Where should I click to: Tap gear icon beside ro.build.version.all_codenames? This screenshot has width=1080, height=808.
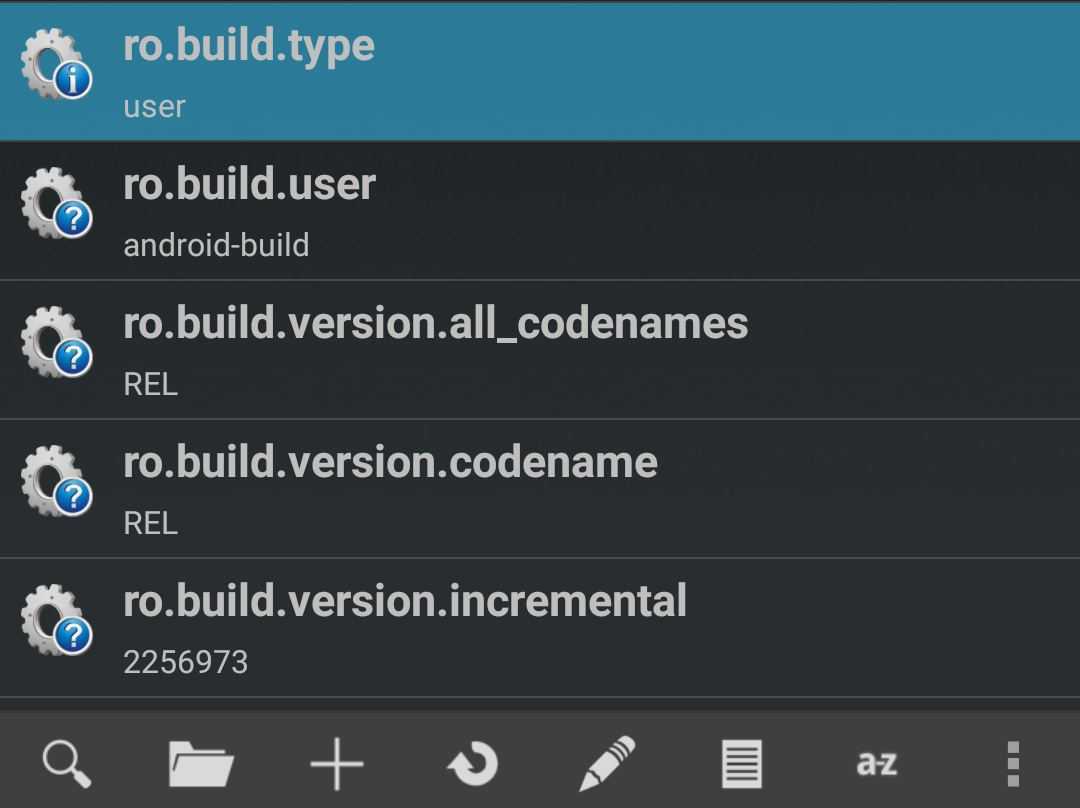tap(56, 344)
